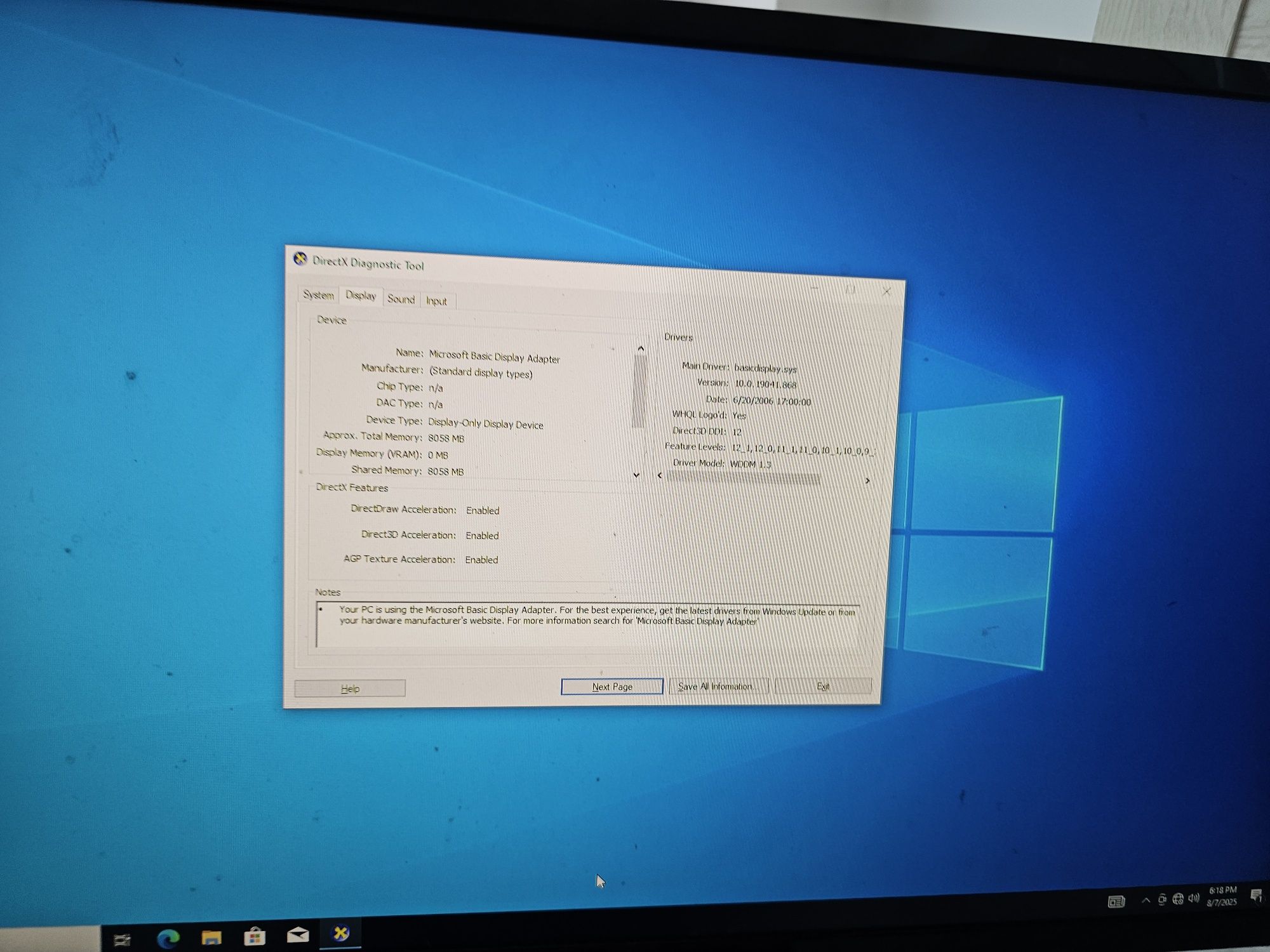Select the Feature Levels value text
The width and height of the screenshot is (1270, 952).
coord(803,449)
